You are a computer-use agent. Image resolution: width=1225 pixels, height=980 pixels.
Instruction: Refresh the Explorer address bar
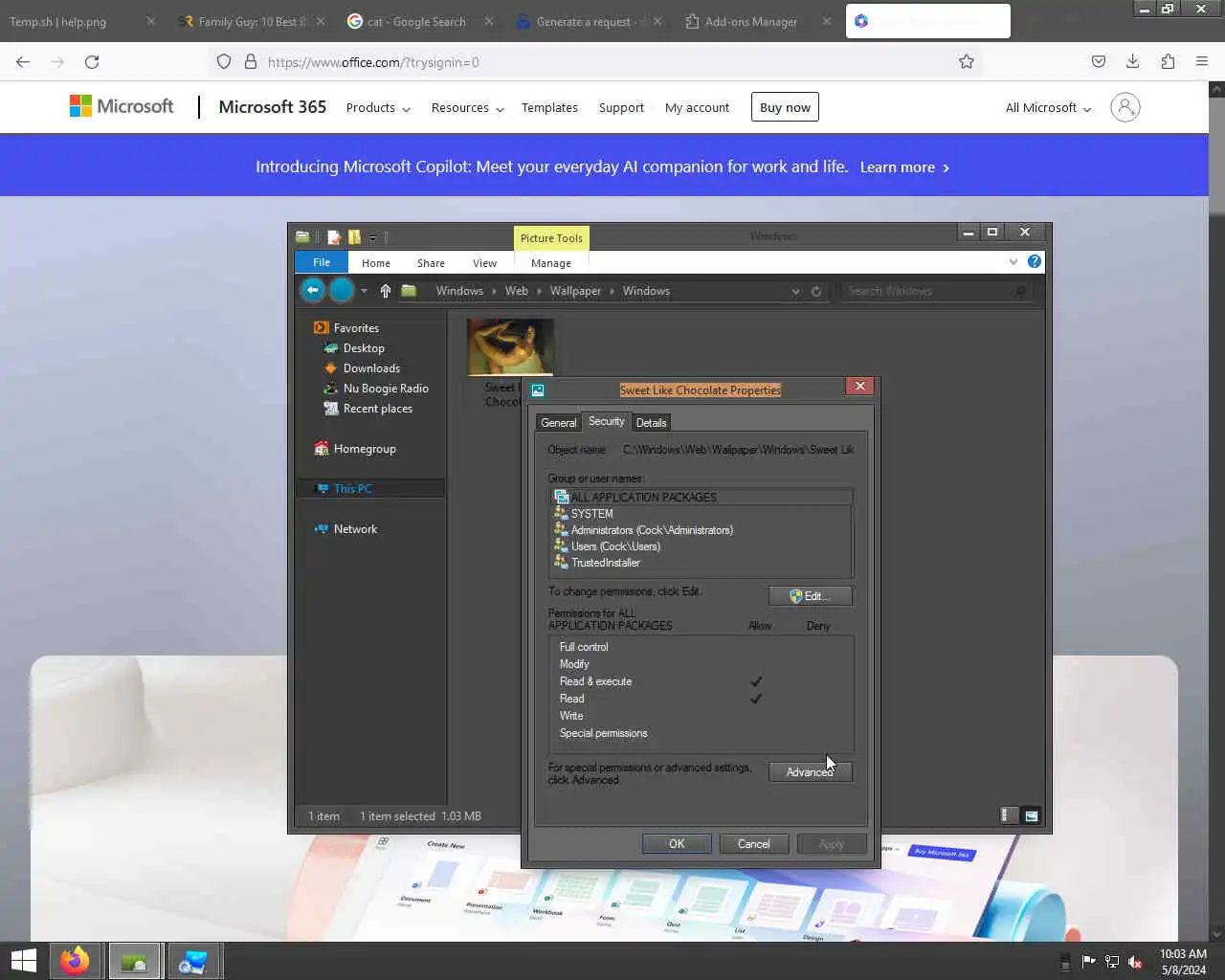816,291
